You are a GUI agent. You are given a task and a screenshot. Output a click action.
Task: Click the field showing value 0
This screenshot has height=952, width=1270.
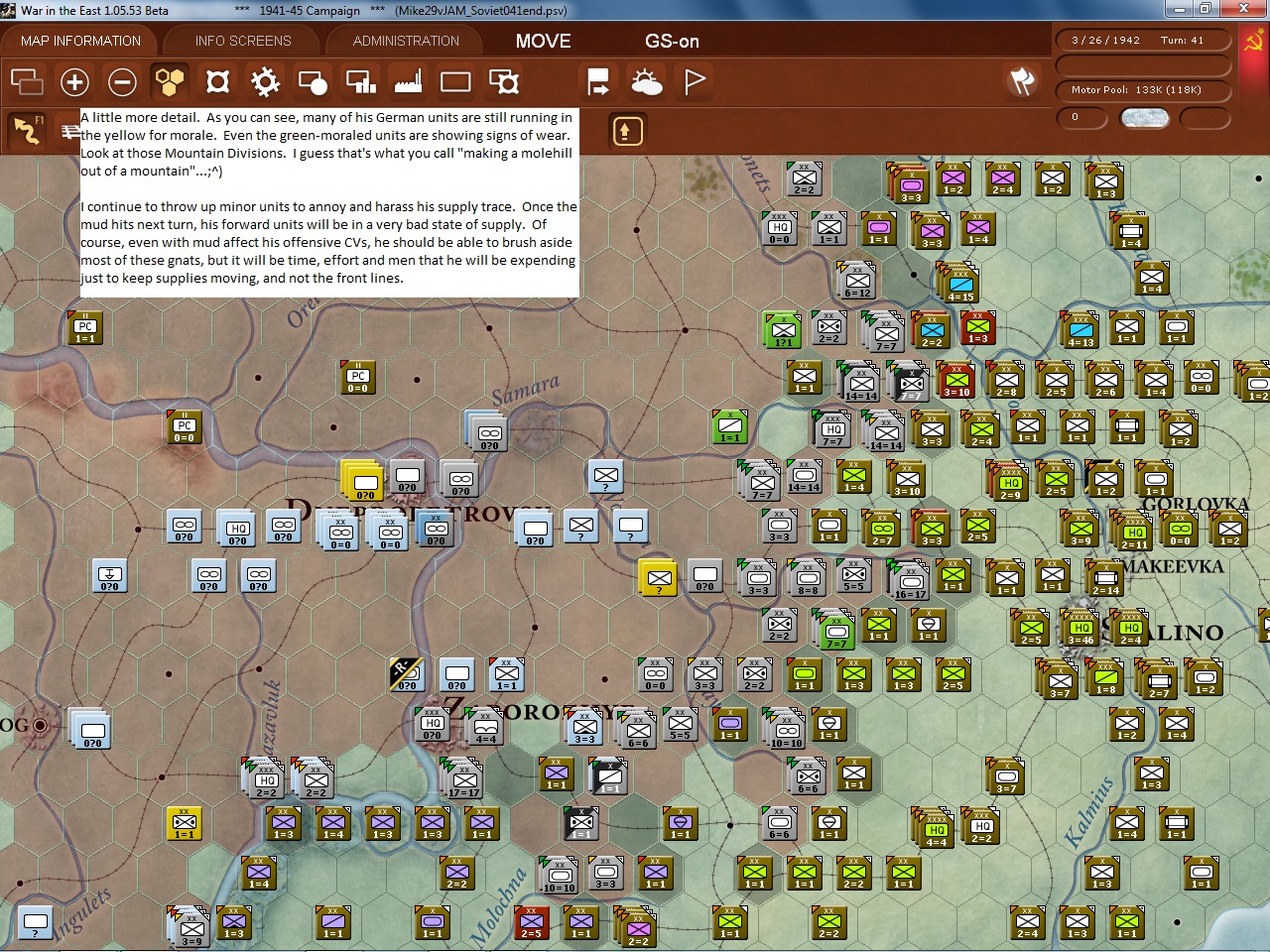point(1081,118)
